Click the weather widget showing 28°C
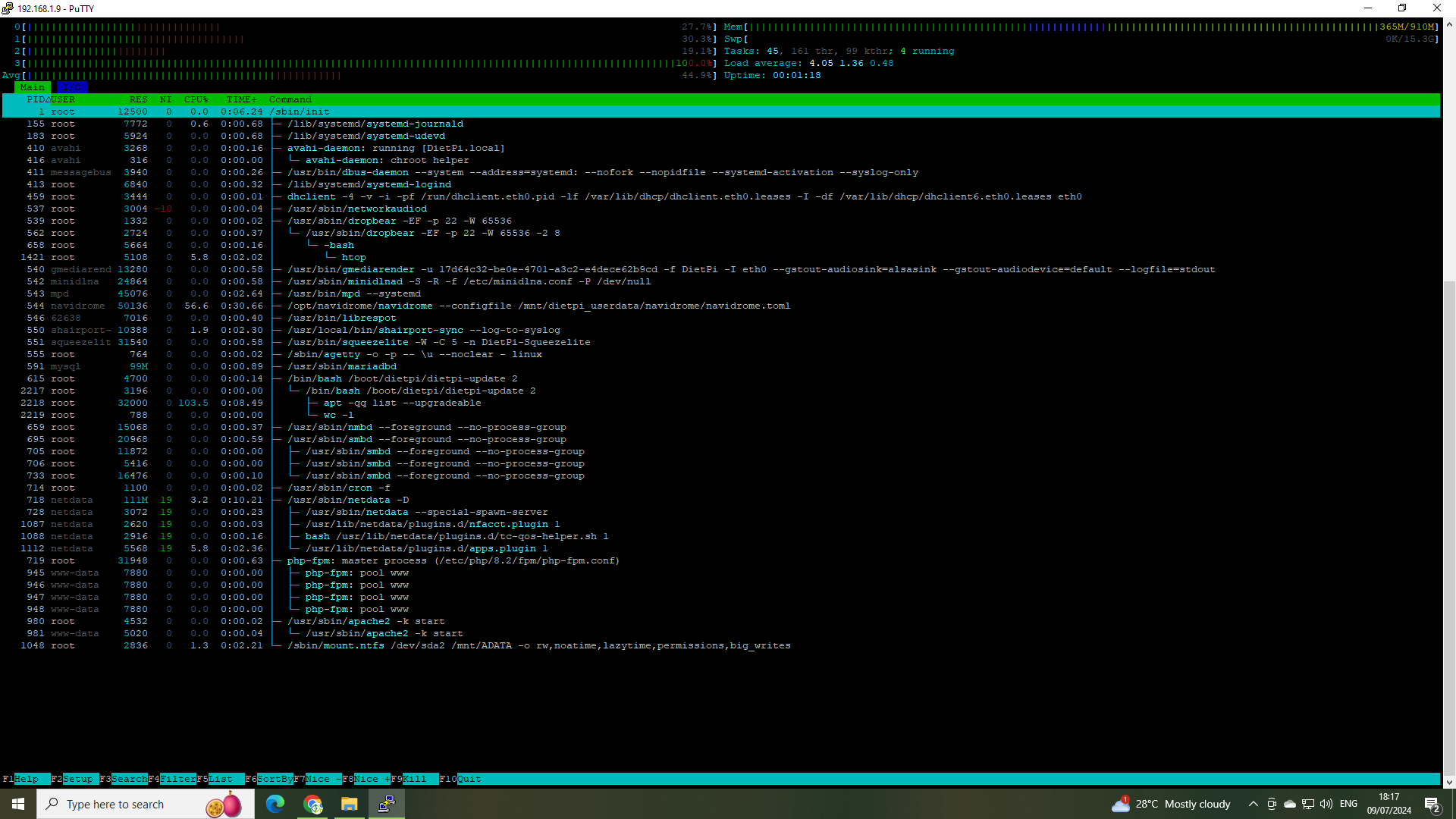The image size is (1456, 819). click(x=1171, y=804)
